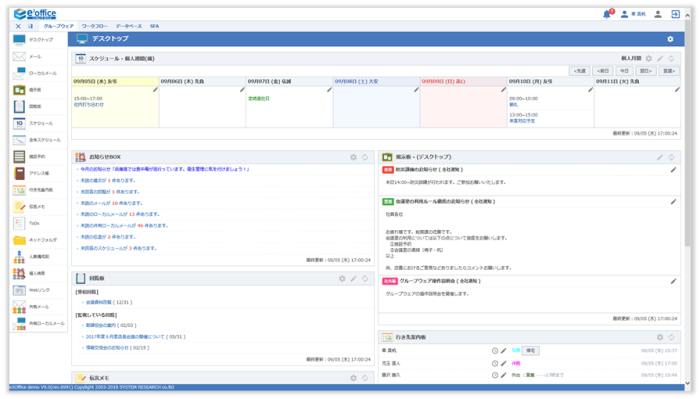Screen dimensions: 700x399
Task: Open the green bulletin board sidebar icon
Action: pyautogui.click(x=19, y=90)
